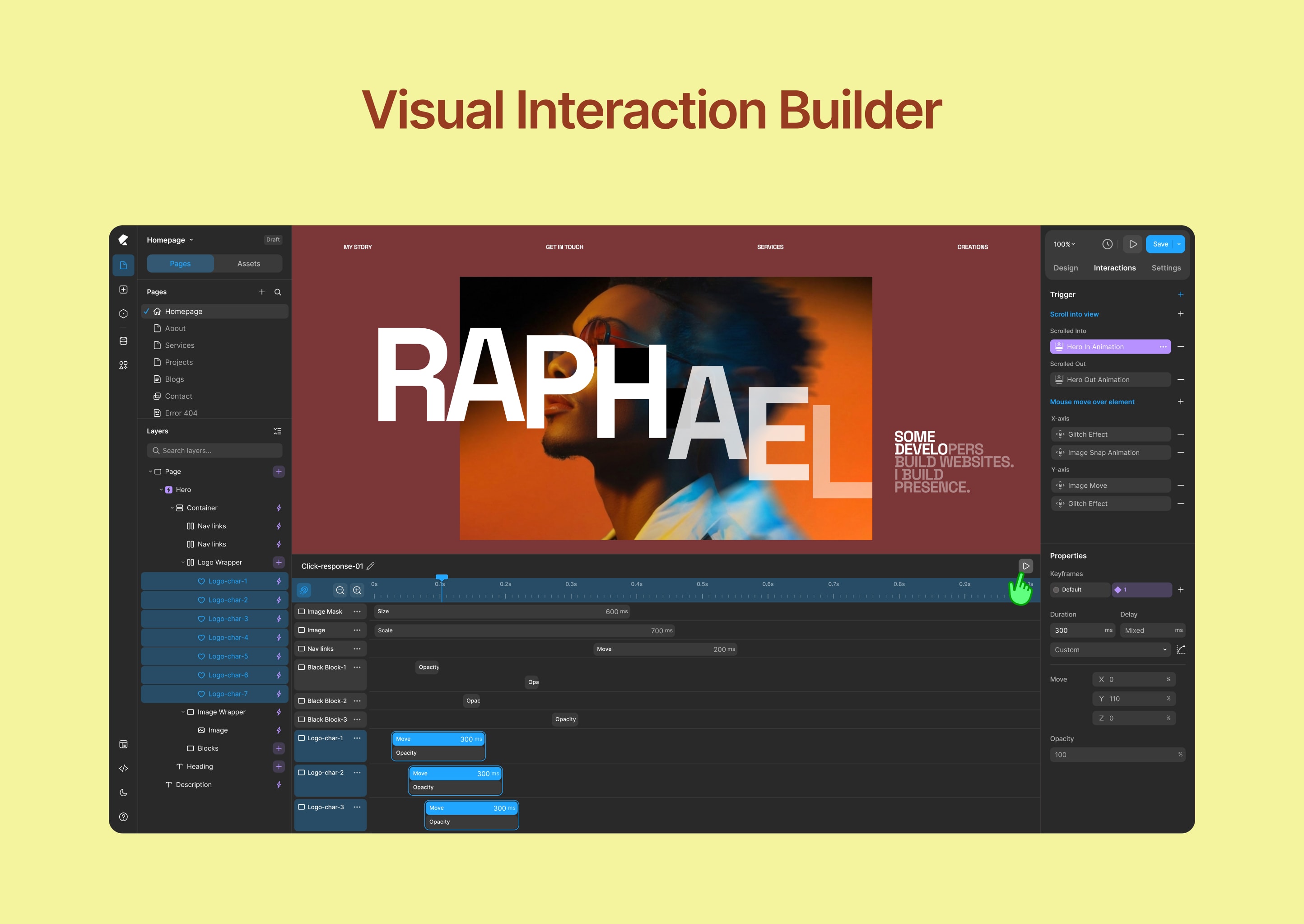
Task: Click the timeline zoom-in magnifier icon
Action: pyautogui.click(x=357, y=590)
